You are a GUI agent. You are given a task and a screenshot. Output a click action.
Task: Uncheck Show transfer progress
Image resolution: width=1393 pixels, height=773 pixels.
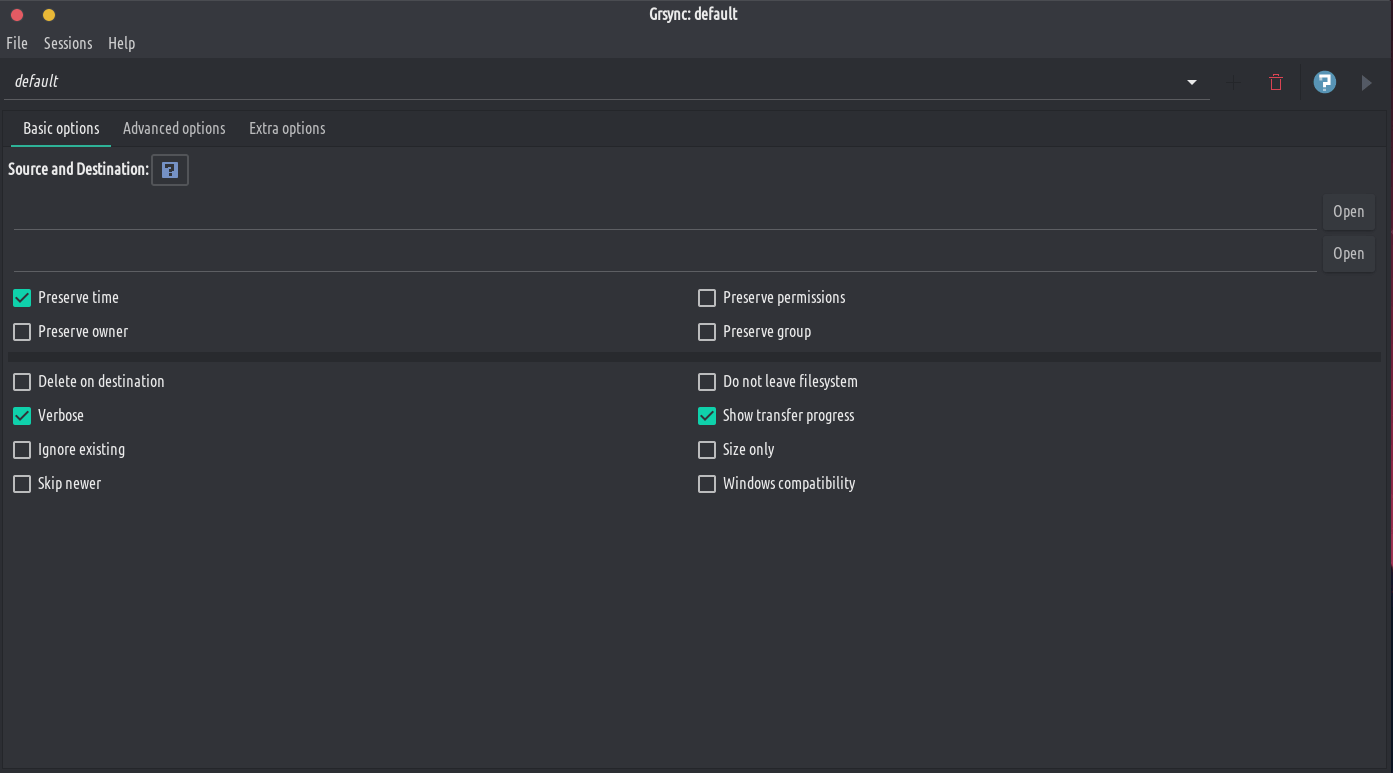707,416
